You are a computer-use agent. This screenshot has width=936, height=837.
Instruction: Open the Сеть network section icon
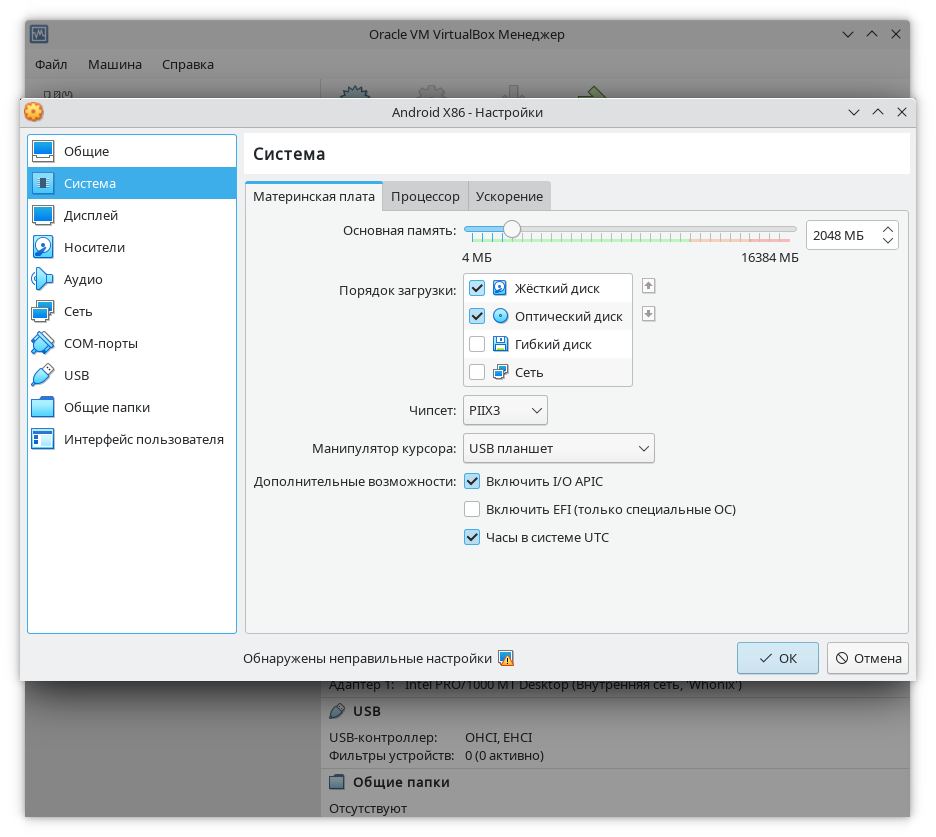click(43, 312)
